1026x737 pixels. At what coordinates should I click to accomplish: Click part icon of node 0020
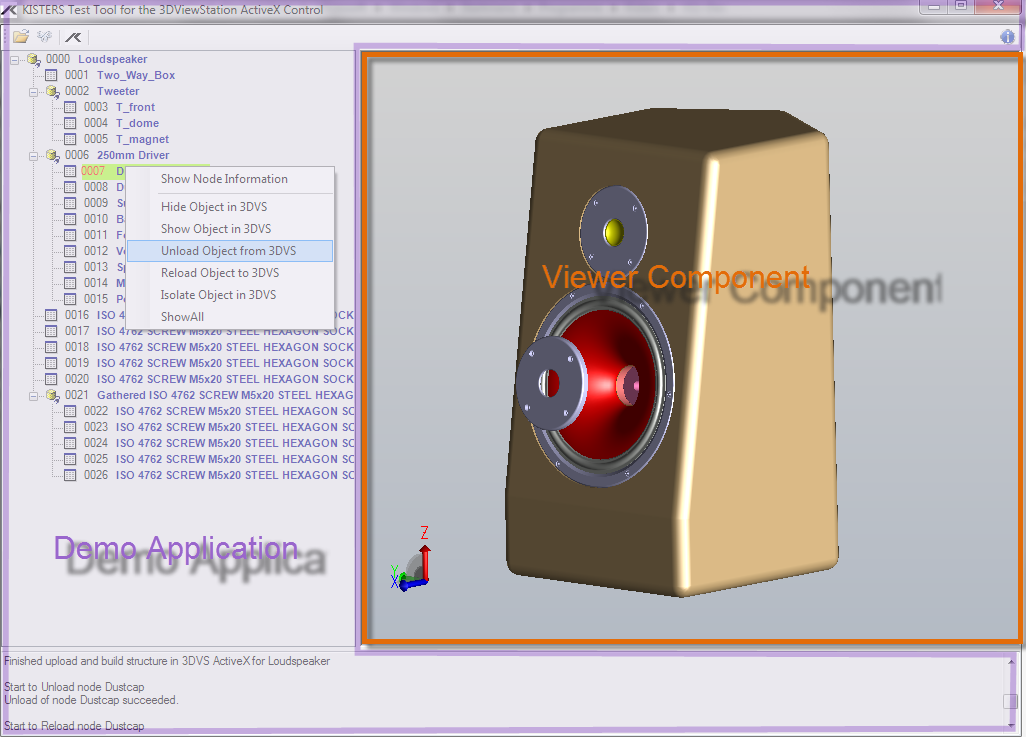[x=51, y=380]
